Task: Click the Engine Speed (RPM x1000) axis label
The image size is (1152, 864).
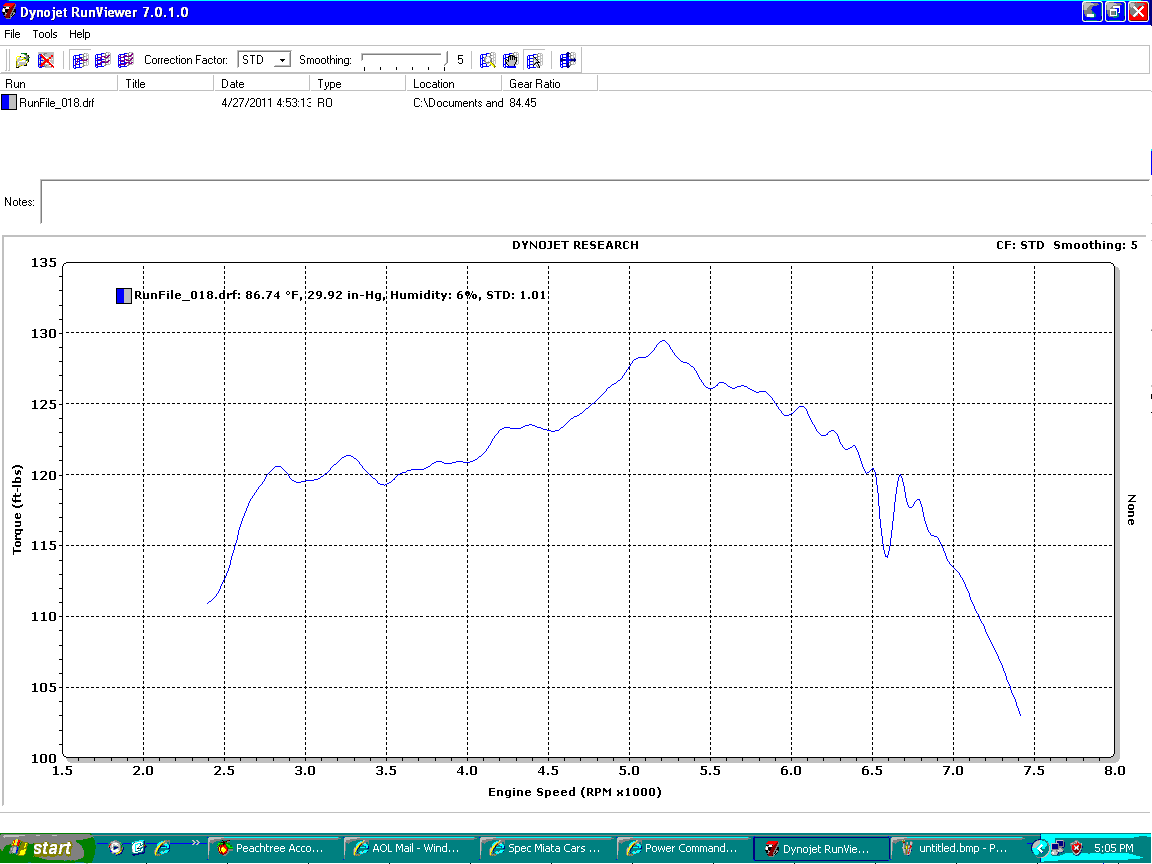Action: (575, 792)
